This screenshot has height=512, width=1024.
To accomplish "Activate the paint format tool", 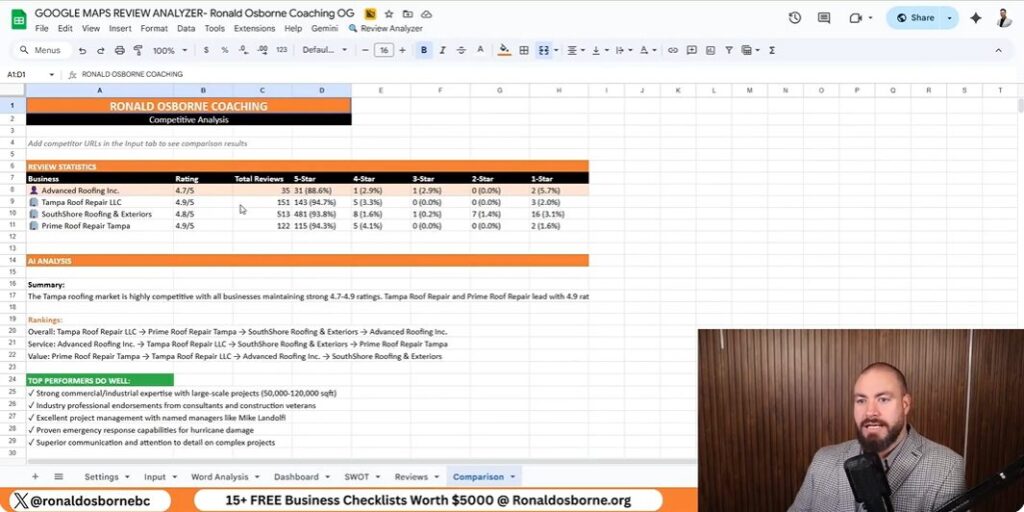I will click(138, 50).
